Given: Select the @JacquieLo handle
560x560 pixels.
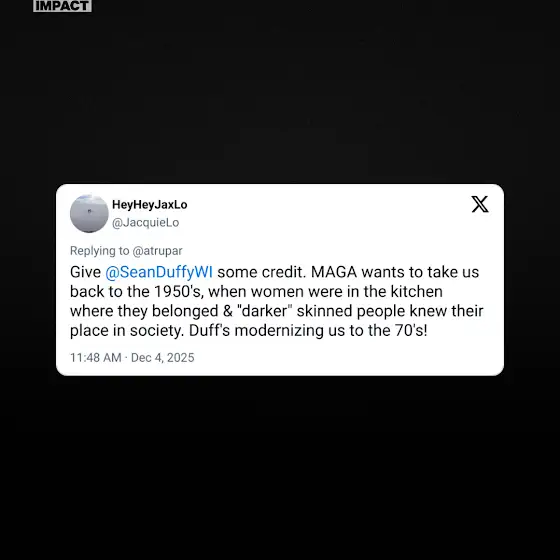Looking at the screenshot, I should [x=146, y=222].
